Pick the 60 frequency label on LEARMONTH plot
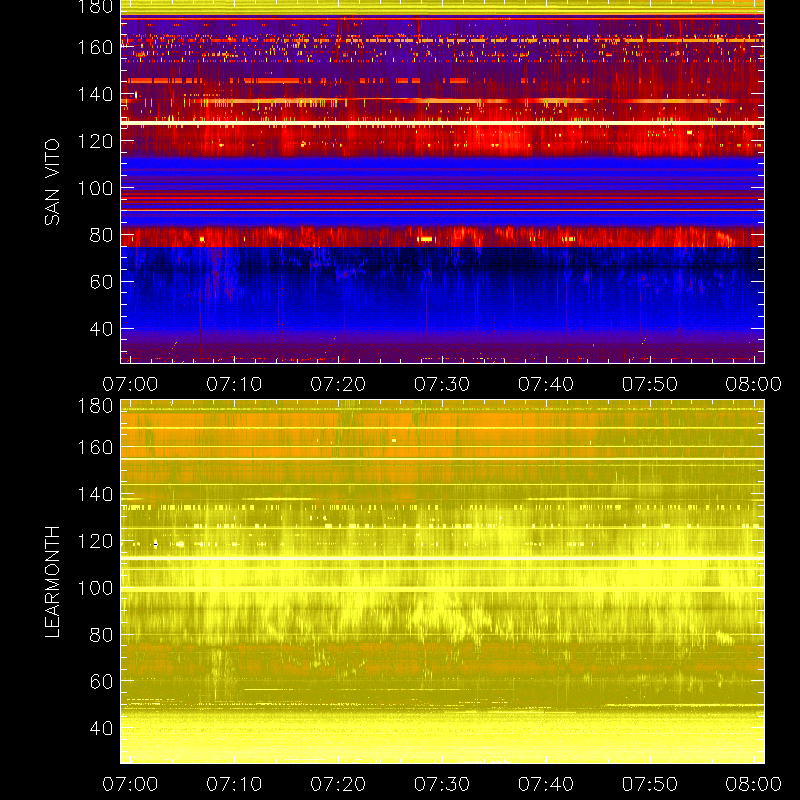800x800 pixels. click(x=102, y=681)
